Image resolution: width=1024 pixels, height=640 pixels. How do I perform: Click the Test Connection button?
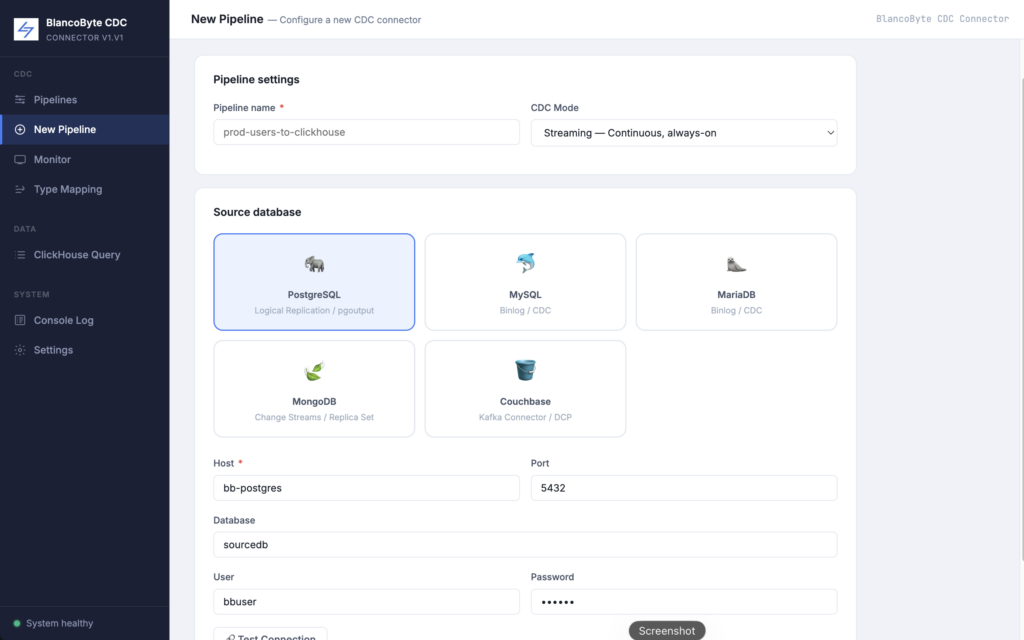(270, 635)
